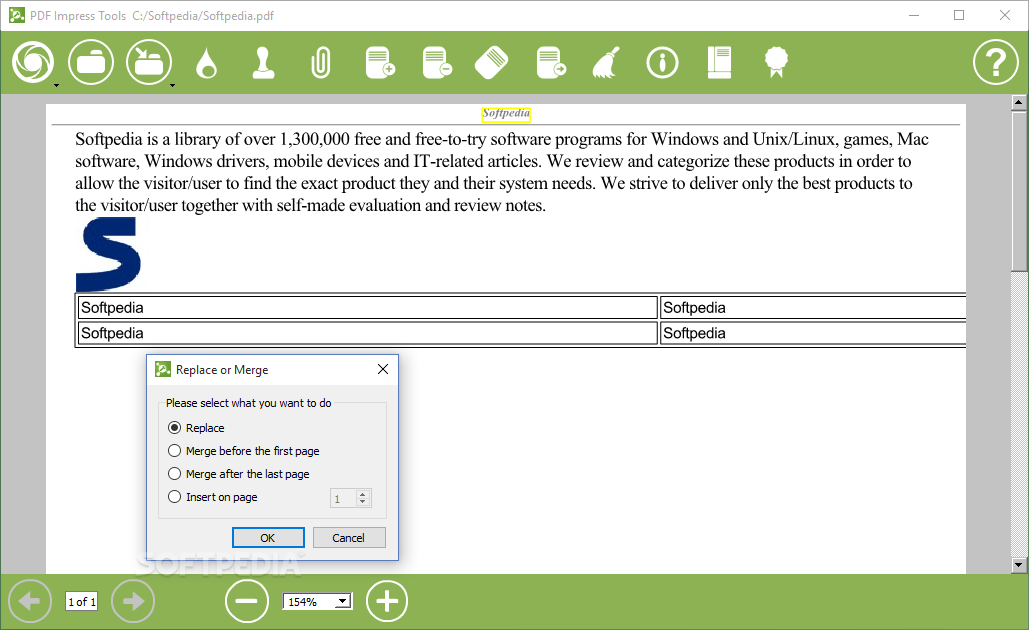1029x630 pixels.
Task: Confirm with the OK button
Action: click(268, 537)
